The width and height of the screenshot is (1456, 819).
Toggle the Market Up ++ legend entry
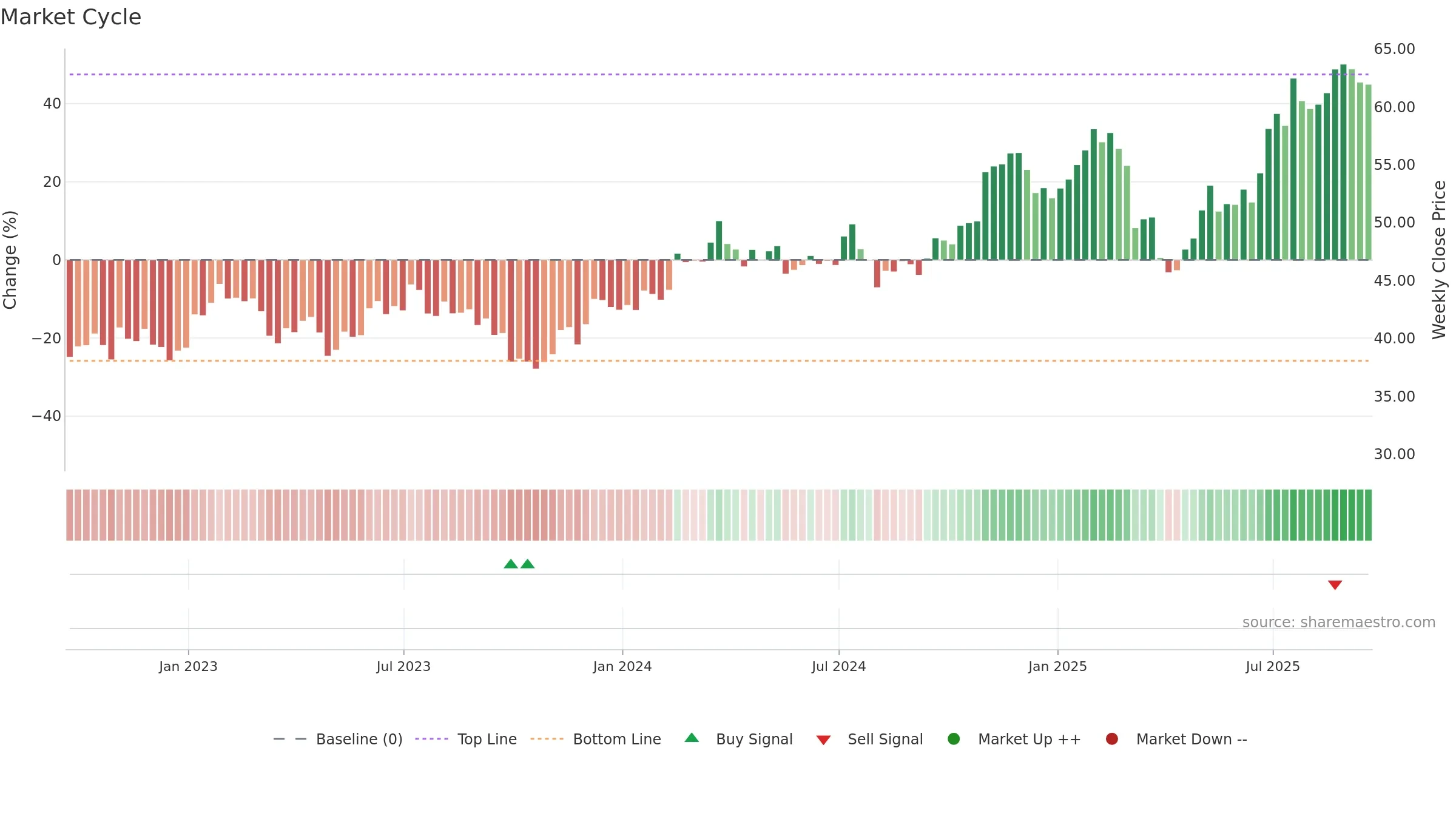[x=1014, y=739]
